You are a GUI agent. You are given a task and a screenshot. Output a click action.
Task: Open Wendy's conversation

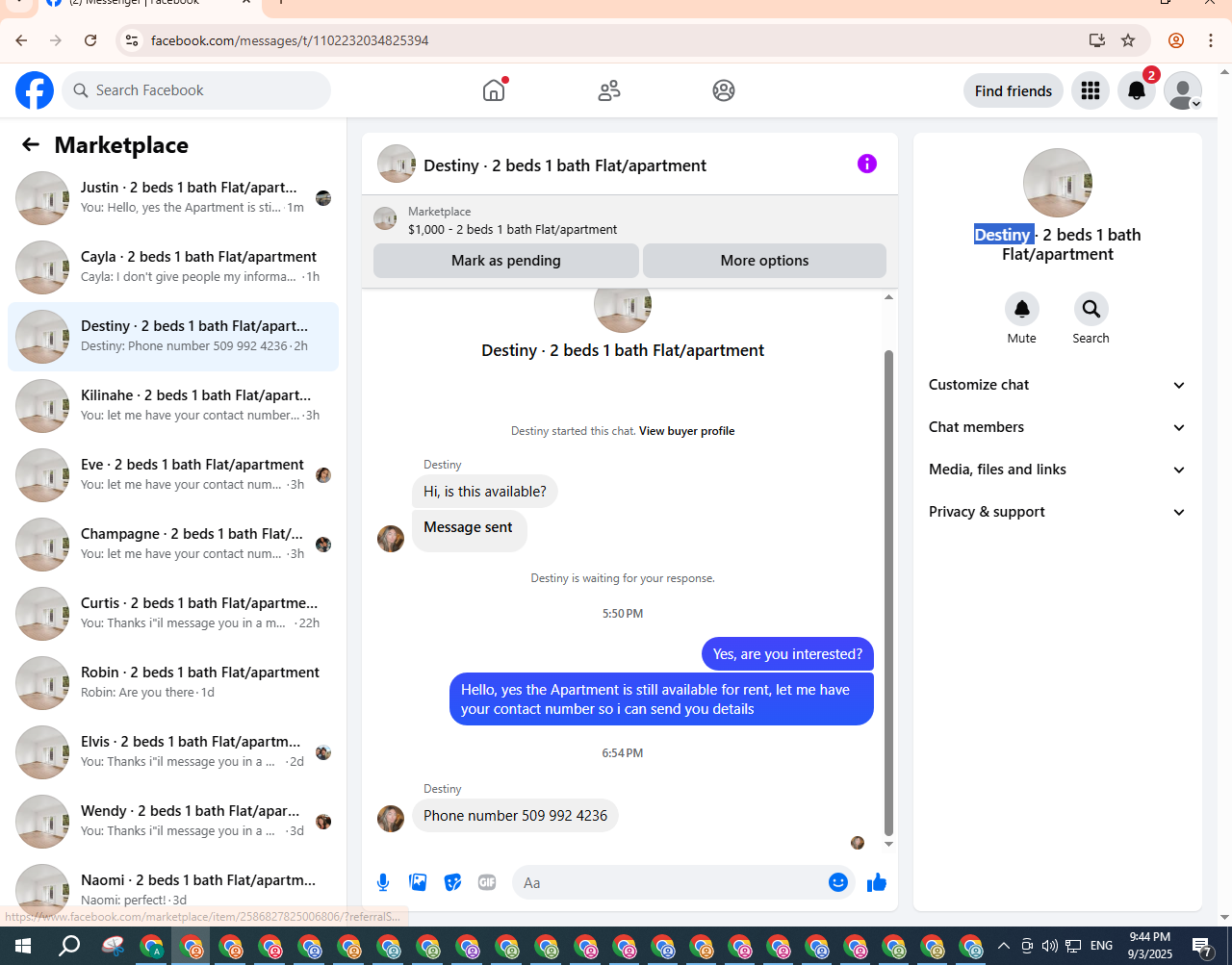(x=173, y=822)
